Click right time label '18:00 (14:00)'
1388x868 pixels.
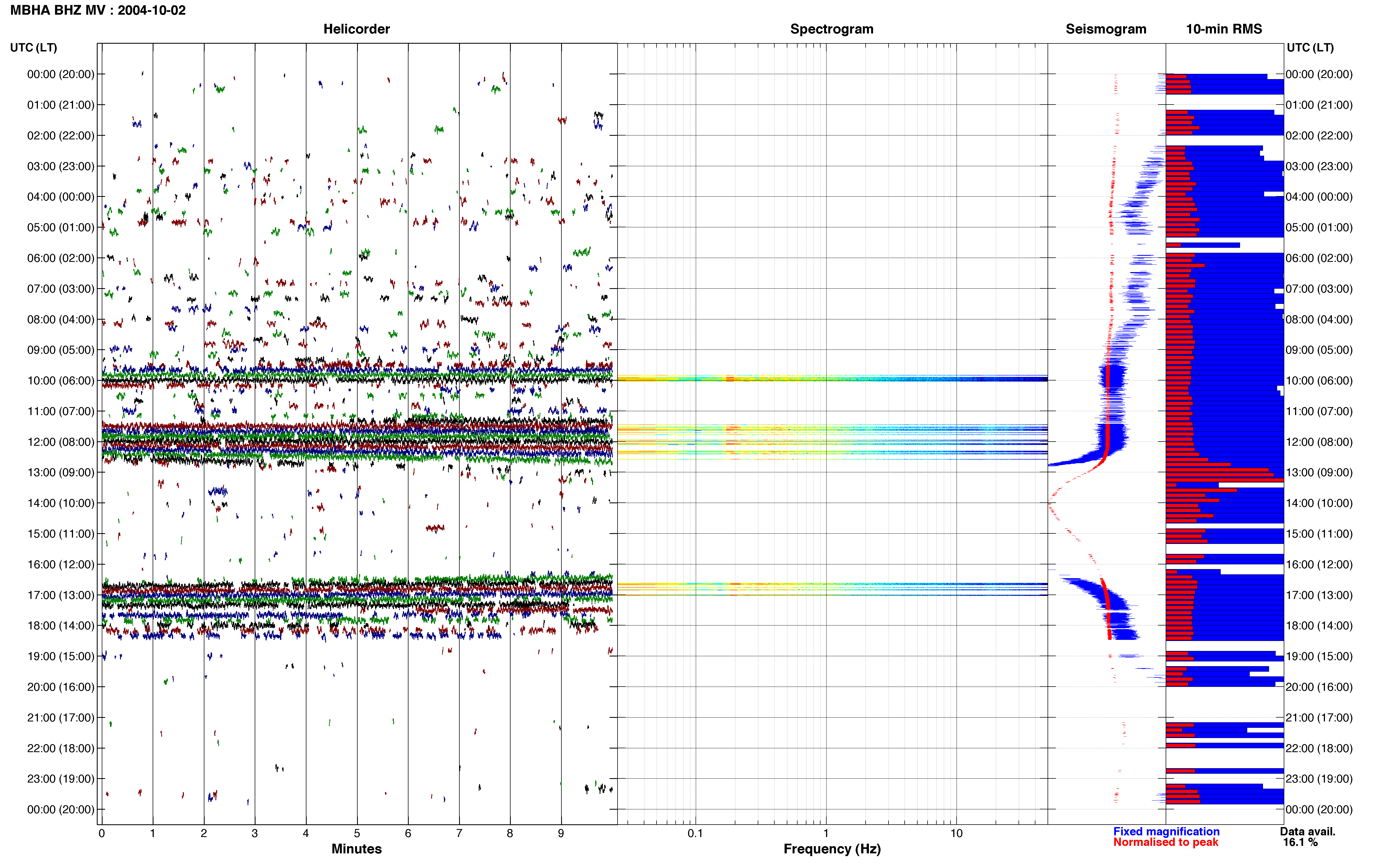coord(1319,626)
